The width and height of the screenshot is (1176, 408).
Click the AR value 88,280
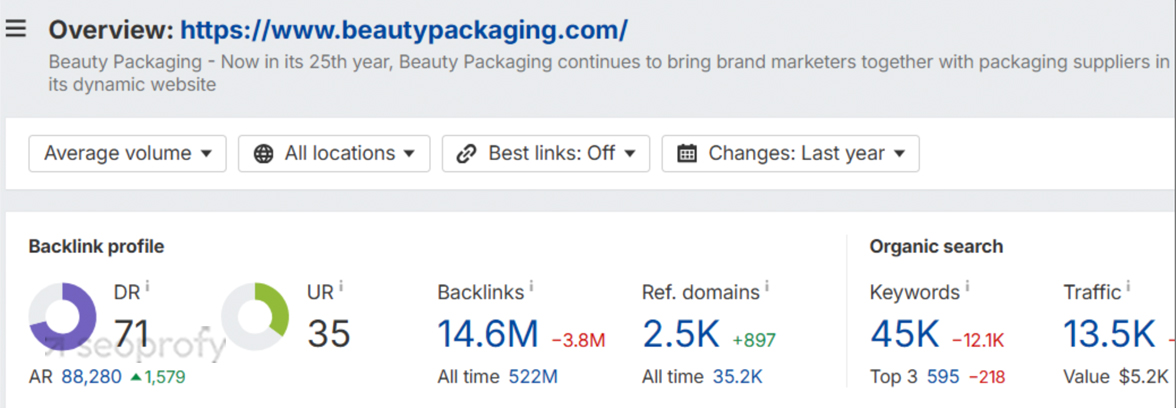pos(90,376)
